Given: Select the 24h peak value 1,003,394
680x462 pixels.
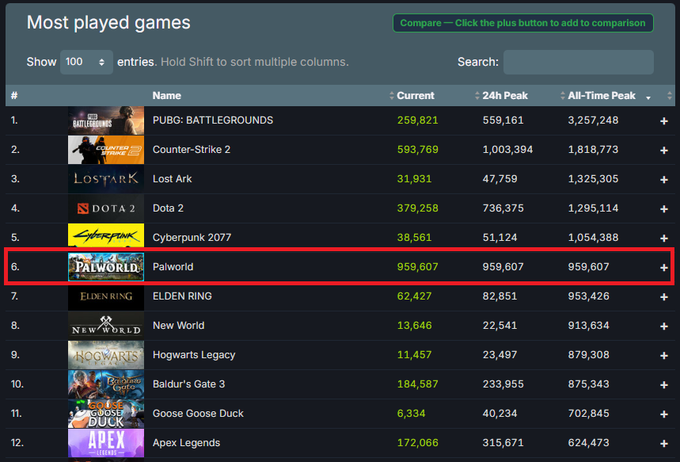Looking at the screenshot, I should [508, 150].
